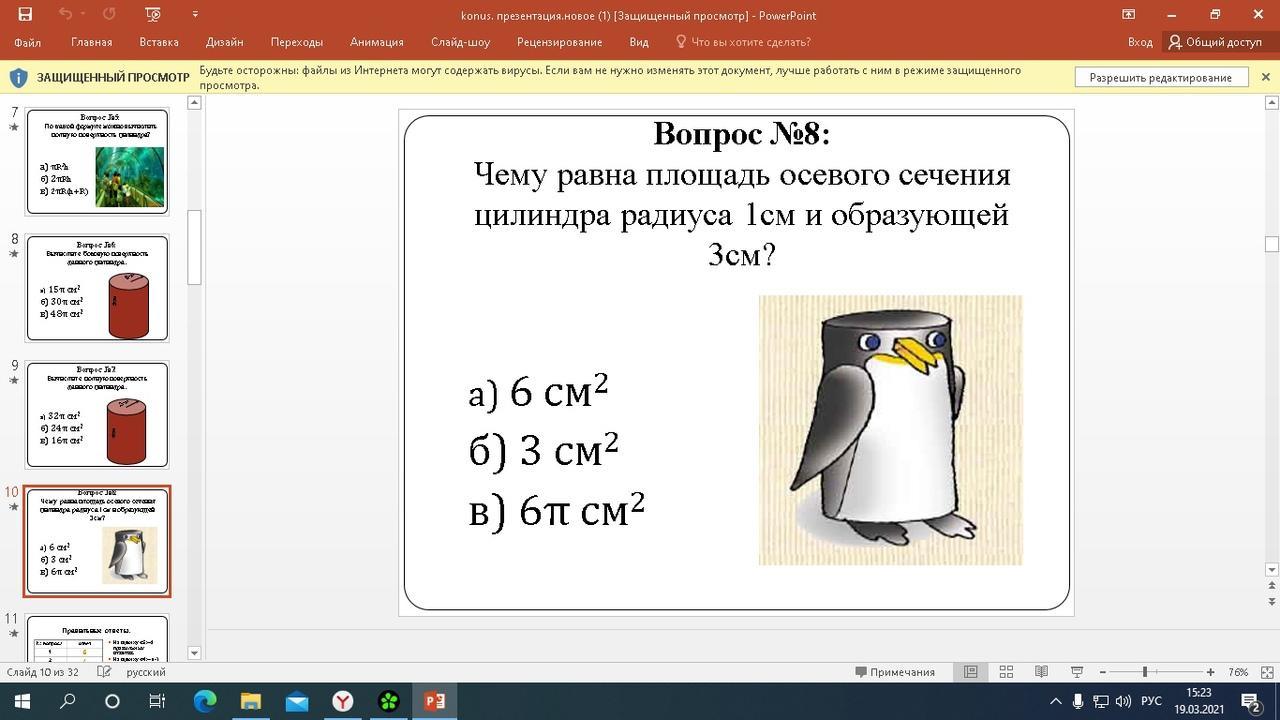Open the notification center icon
The image size is (1280, 720).
(x=1250, y=701)
